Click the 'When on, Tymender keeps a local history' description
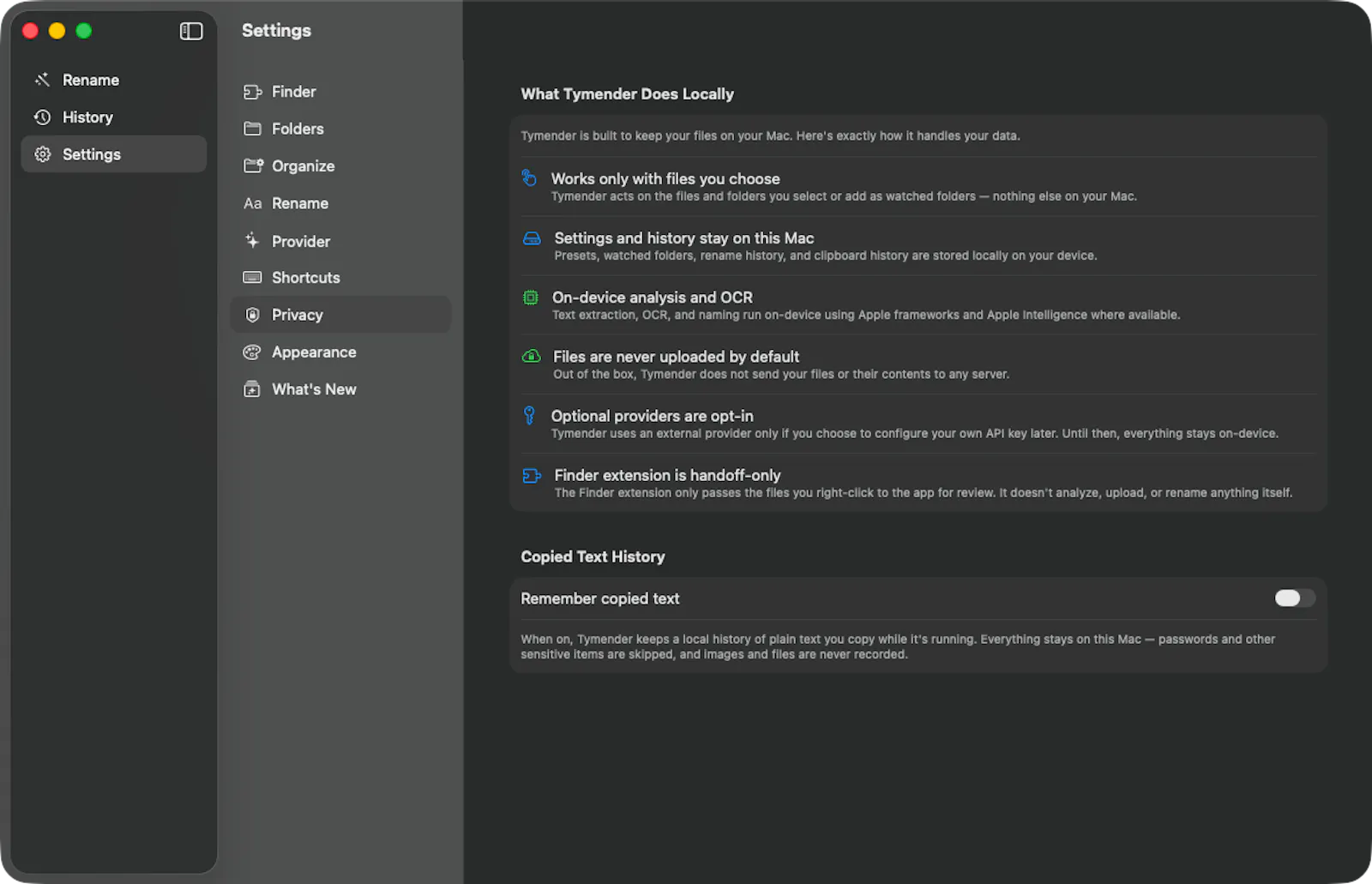 [898, 646]
